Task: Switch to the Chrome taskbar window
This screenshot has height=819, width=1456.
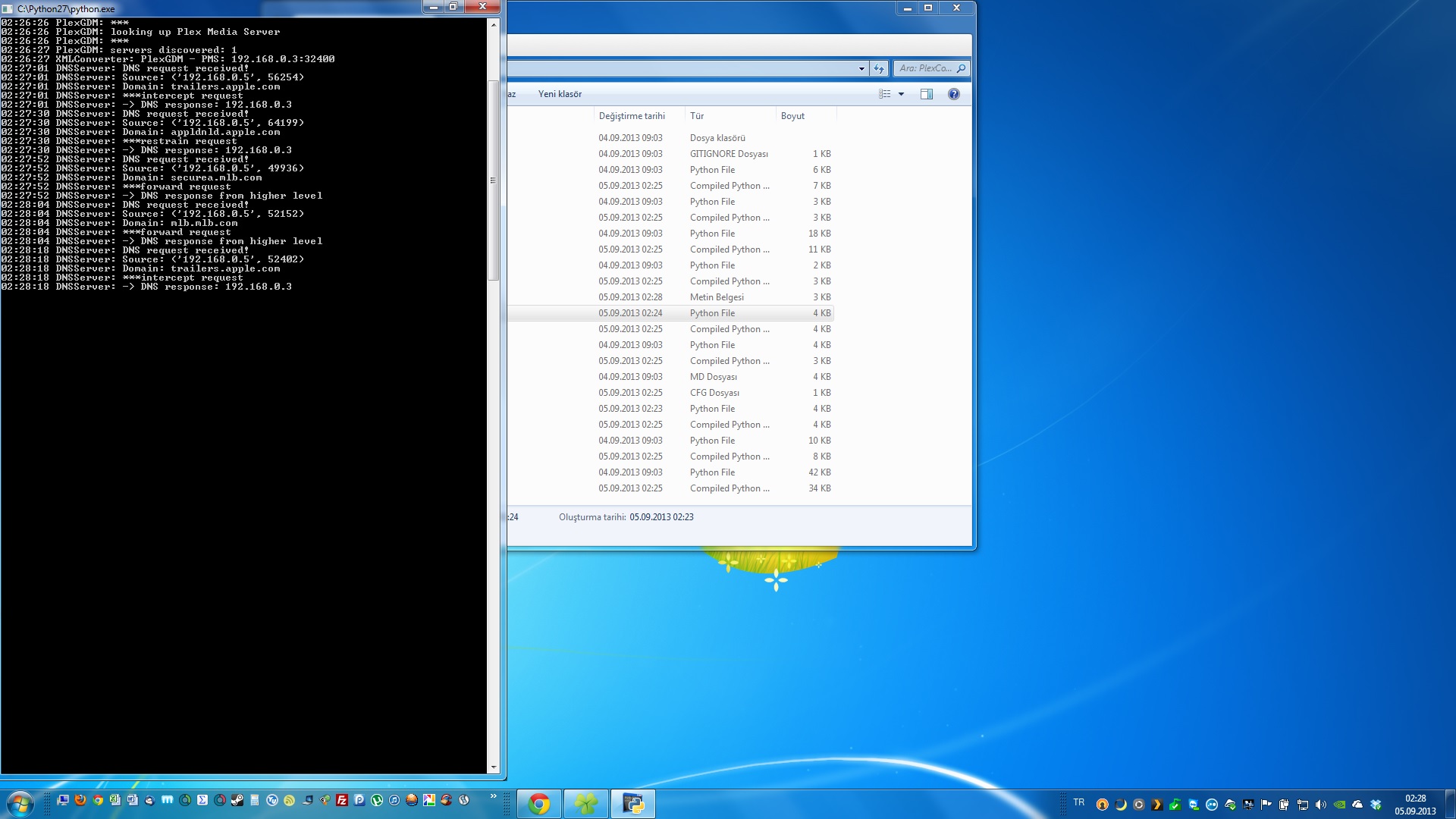Action: 539,804
